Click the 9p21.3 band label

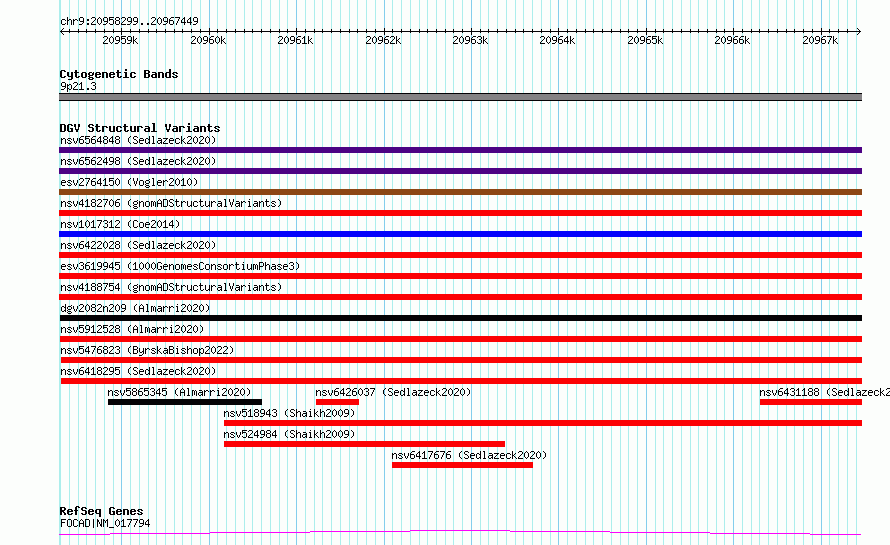(x=78, y=86)
